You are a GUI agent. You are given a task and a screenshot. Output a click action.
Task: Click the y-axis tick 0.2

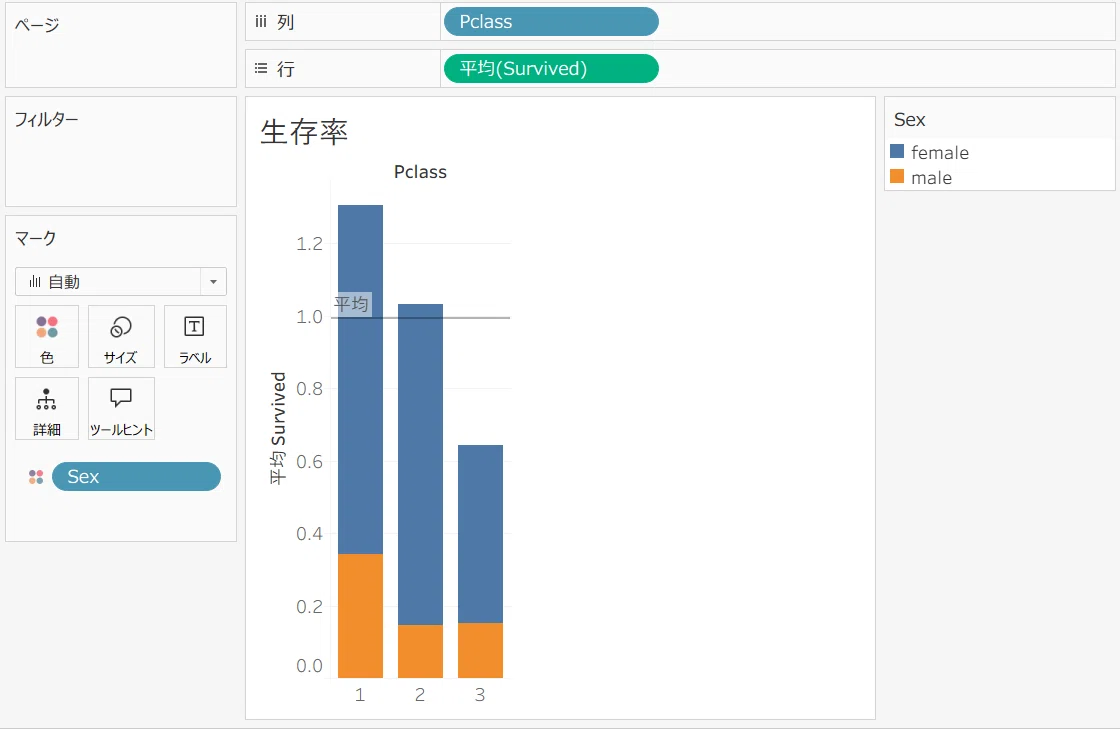(x=309, y=607)
